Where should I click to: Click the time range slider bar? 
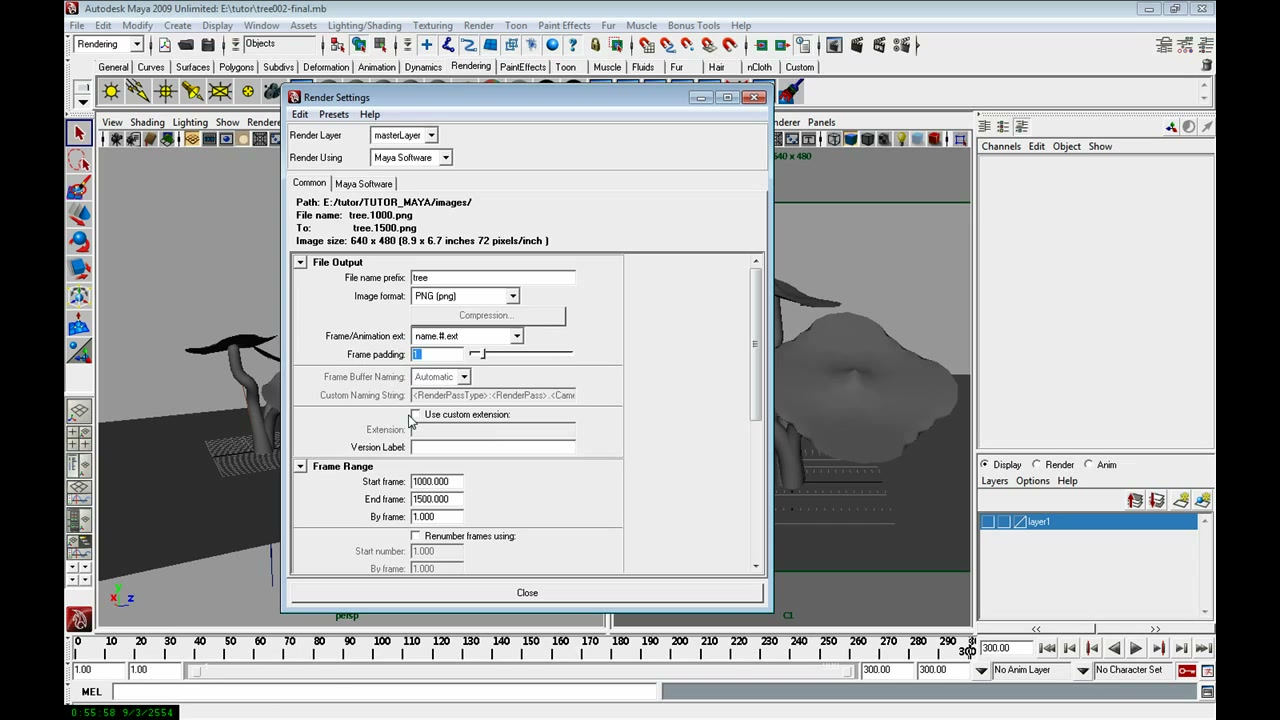click(520, 670)
